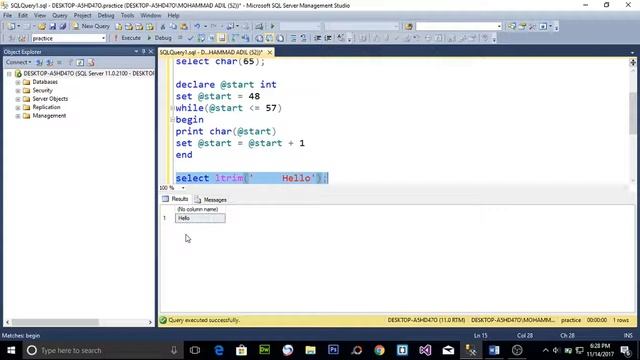Click the editor vertical scrollbar thumb

633,113
